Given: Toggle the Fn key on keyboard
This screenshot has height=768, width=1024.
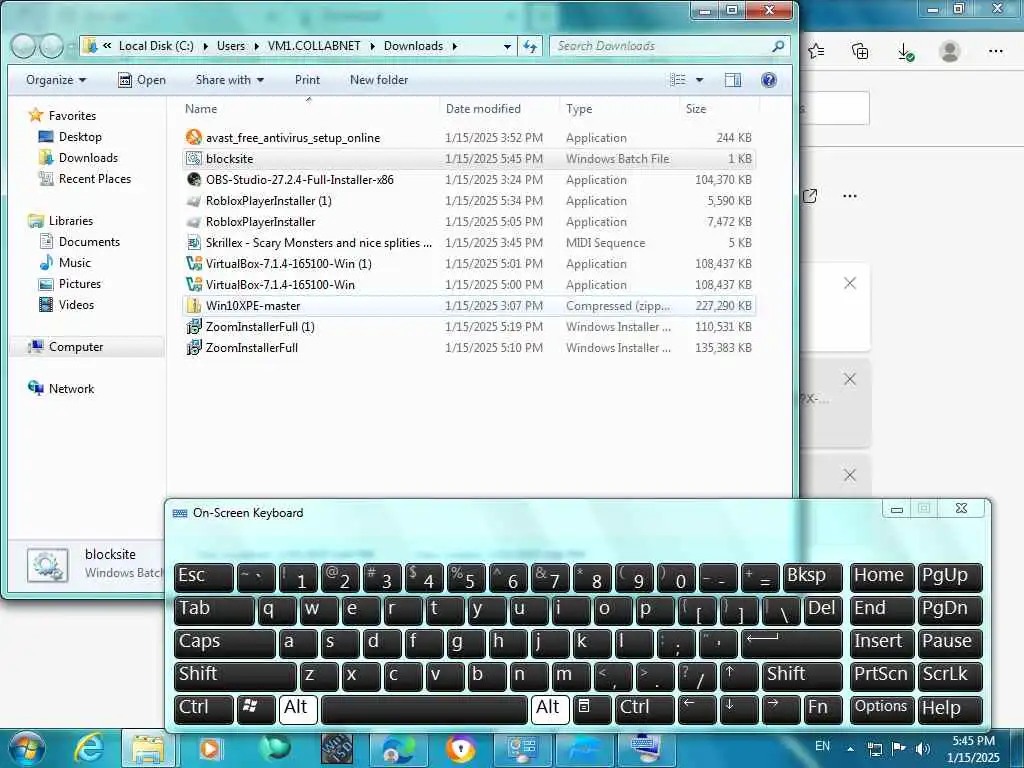Looking at the screenshot, I should pos(823,708).
